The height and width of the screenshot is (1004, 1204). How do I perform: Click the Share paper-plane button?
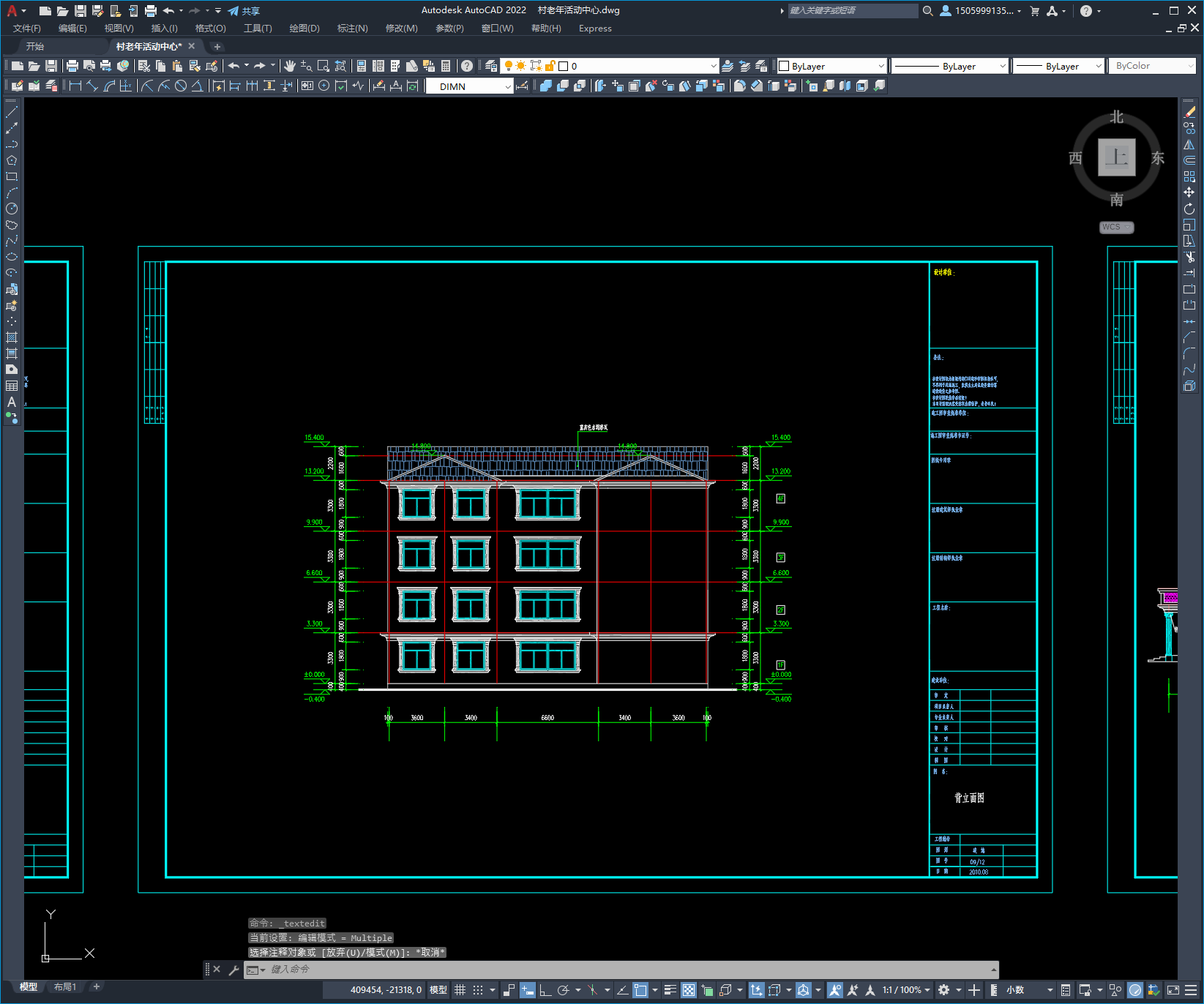pyautogui.click(x=244, y=11)
